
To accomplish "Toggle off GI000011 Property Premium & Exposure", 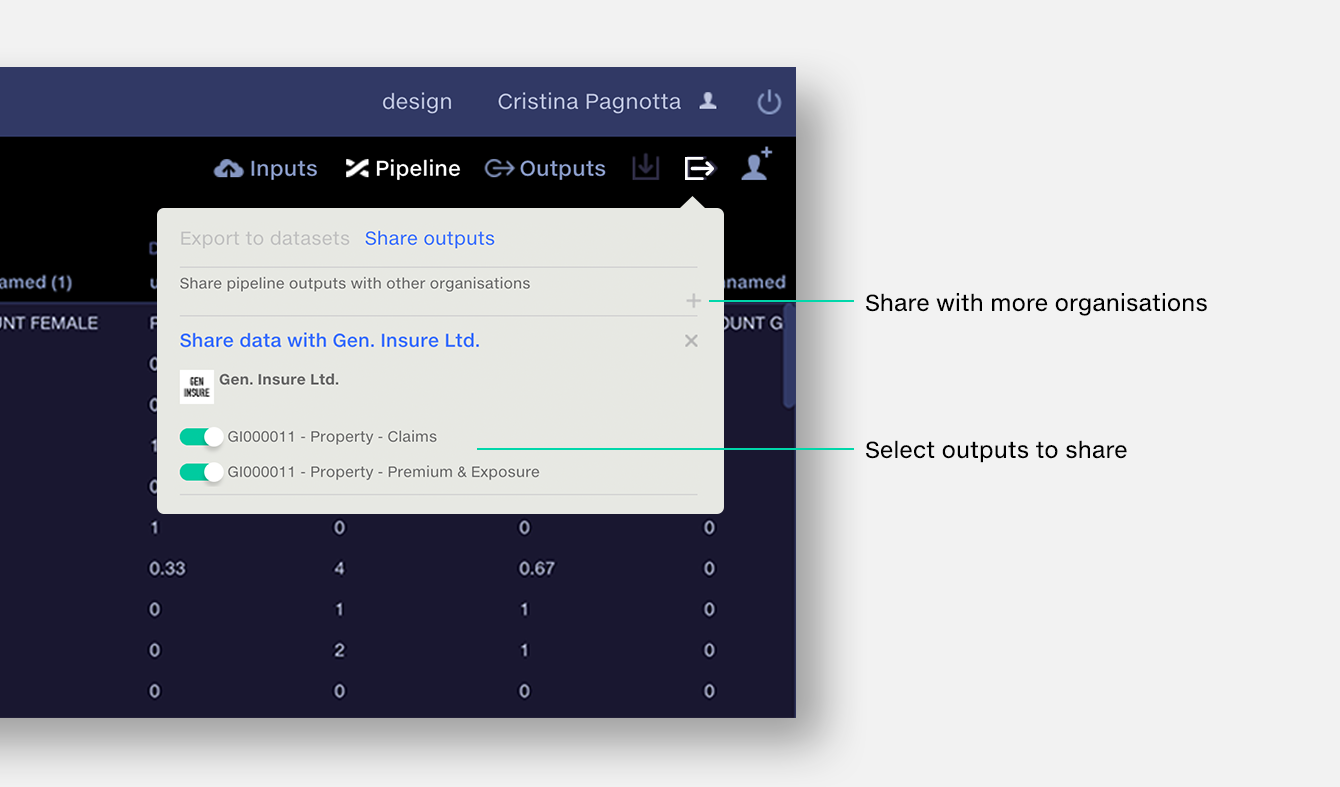I will 201,471.
